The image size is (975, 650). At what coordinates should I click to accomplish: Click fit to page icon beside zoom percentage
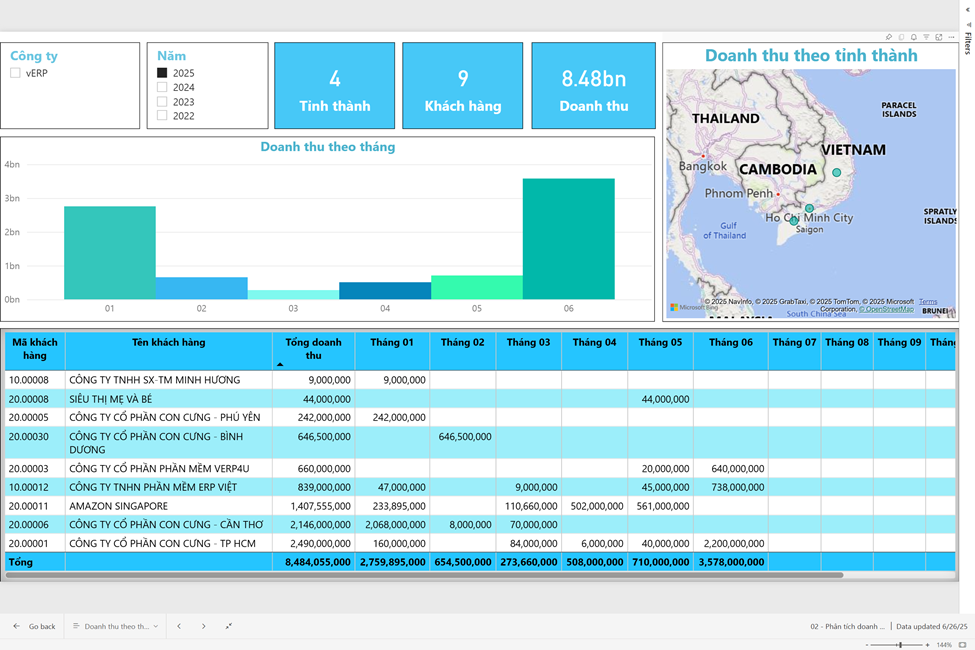click(x=962, y=645)
